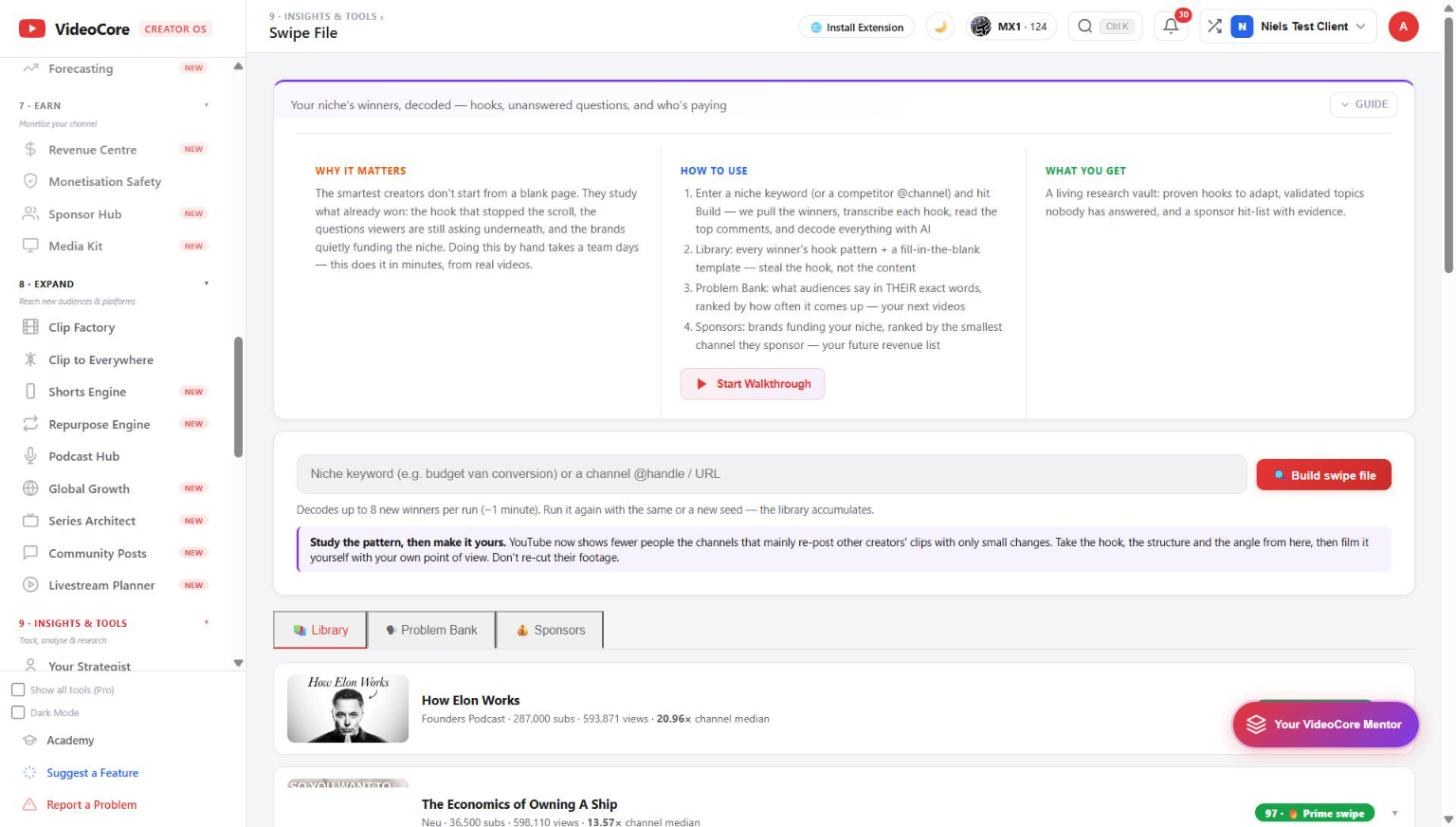Enable Show all tools (Pro) checkbox

[x=18, y=690]
